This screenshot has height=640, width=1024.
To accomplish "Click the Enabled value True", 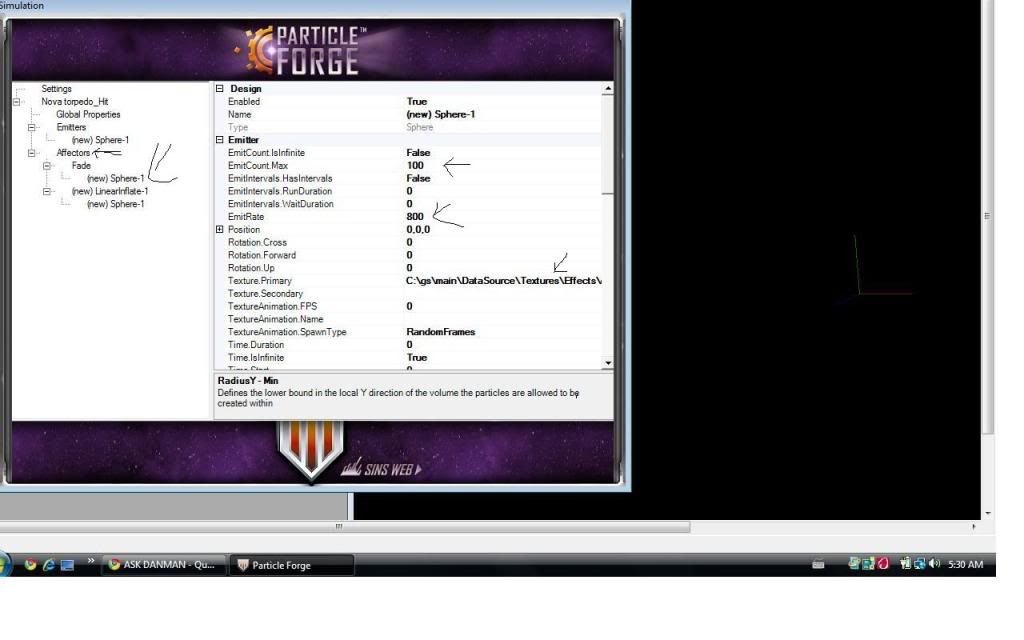I will 503,102.
